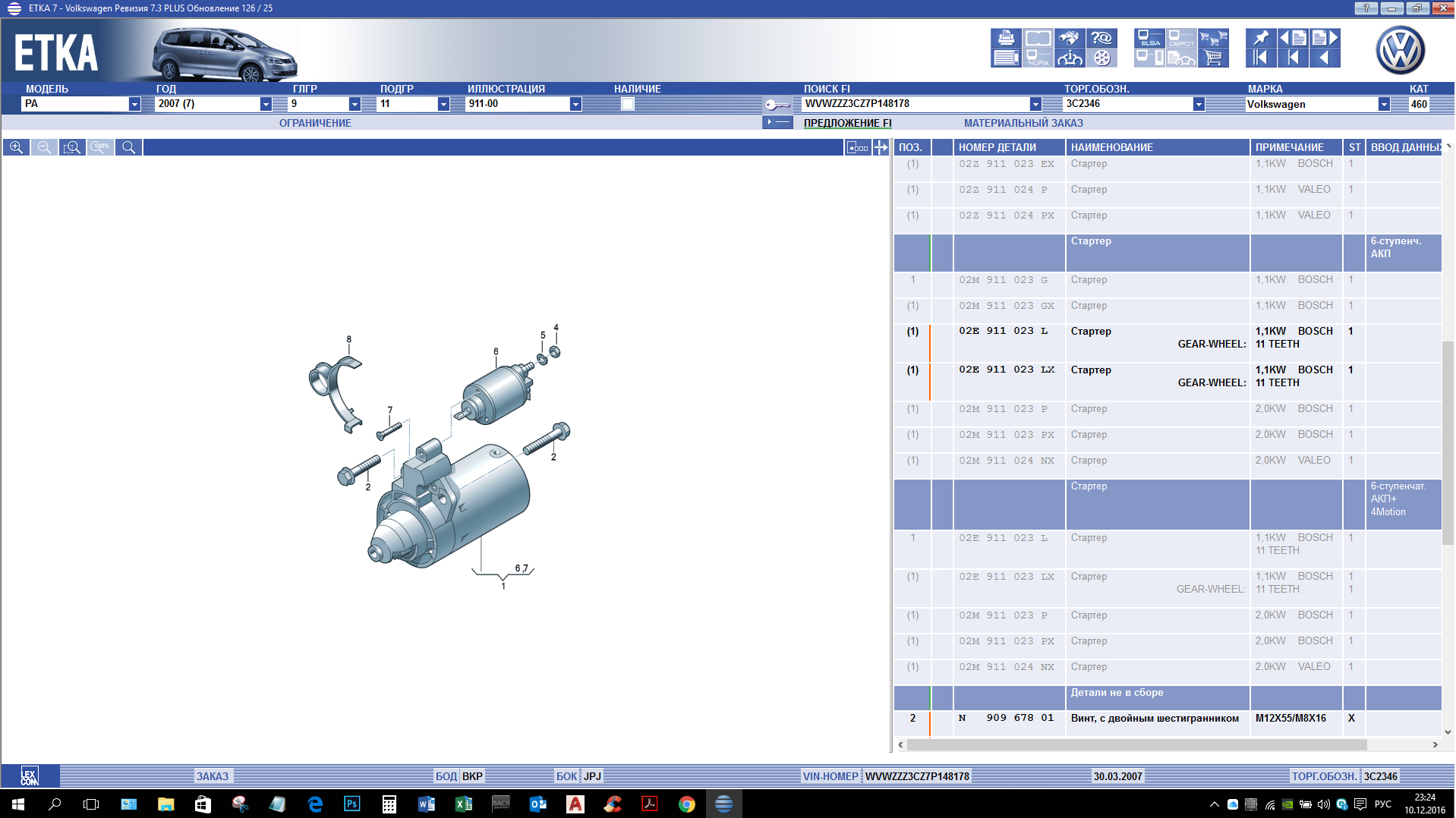
Task: Select starter part row 02E 911 023 L
Action: point(1002,332)
